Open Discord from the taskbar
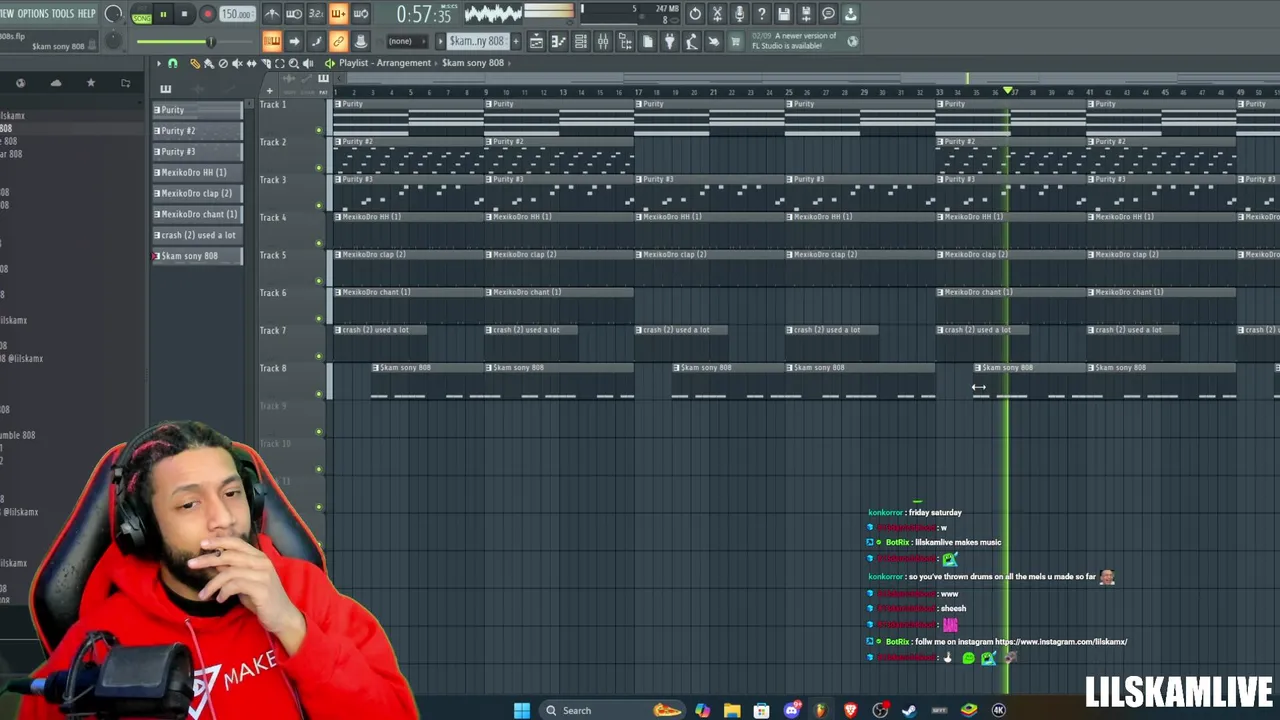1280x720 pixels. pyautogui.click(x=791, y=710)
